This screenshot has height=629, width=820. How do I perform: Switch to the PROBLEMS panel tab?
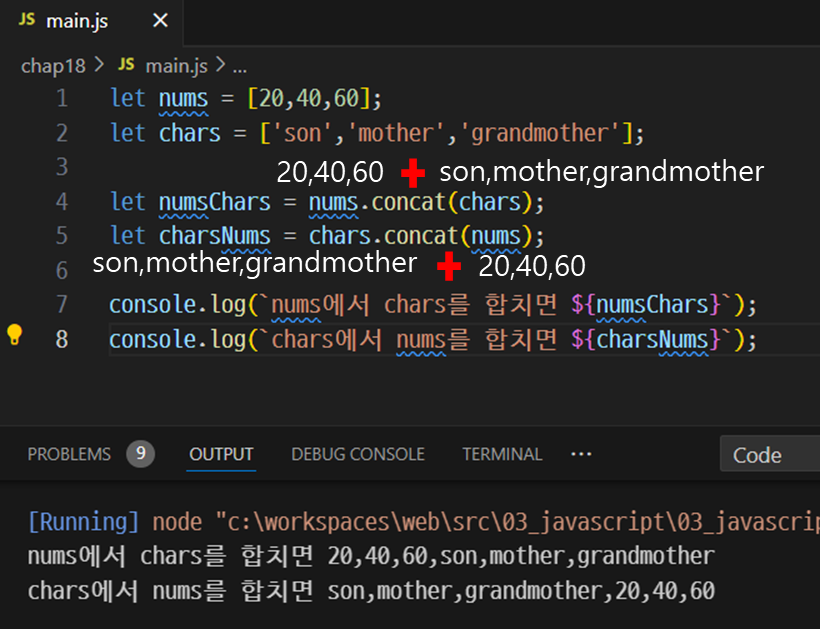[x=69, y=454]
